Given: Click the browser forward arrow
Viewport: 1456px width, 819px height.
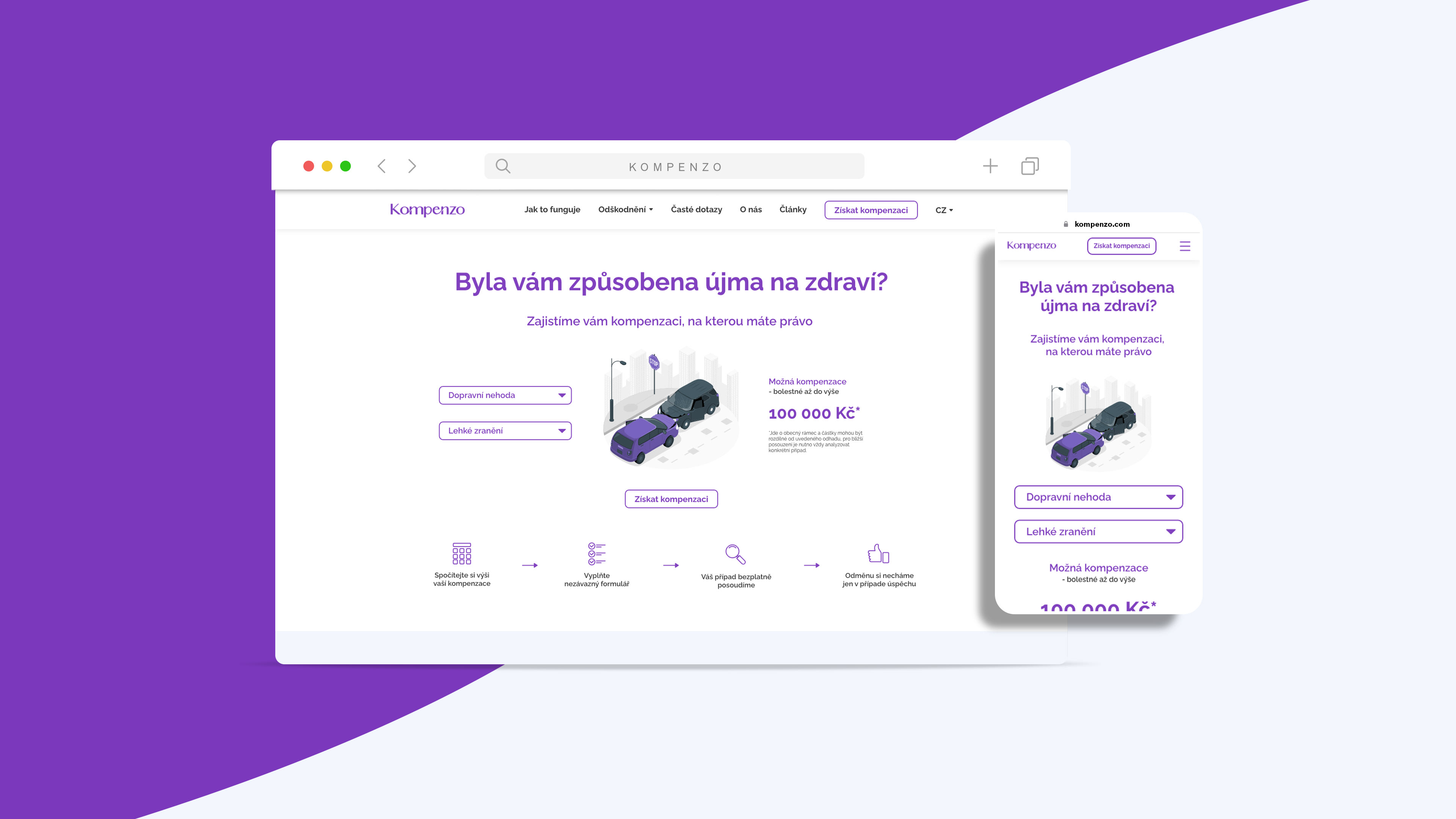Looking at the screenshot, I should coord(412,166).
